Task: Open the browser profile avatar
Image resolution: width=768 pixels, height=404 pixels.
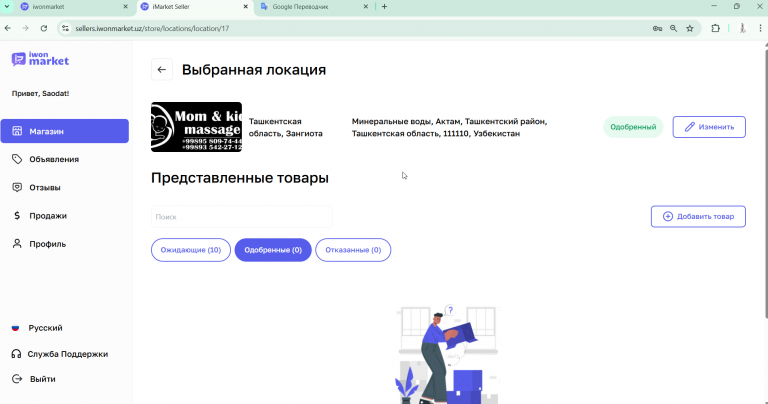Action: (743, 28)
